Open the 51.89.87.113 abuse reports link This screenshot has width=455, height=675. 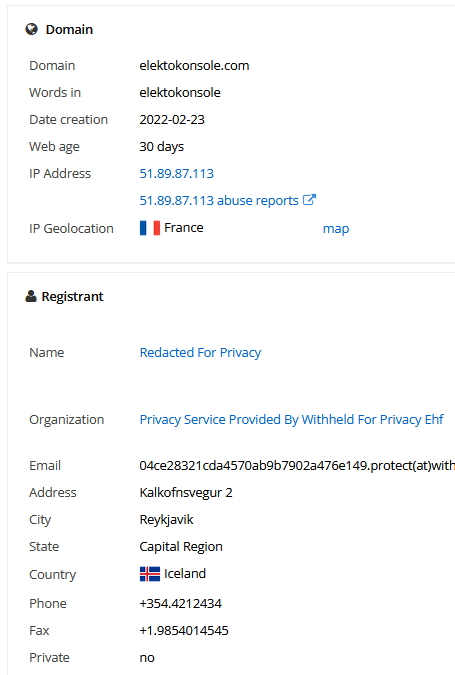pyautogui.click(x=219, y=201)
